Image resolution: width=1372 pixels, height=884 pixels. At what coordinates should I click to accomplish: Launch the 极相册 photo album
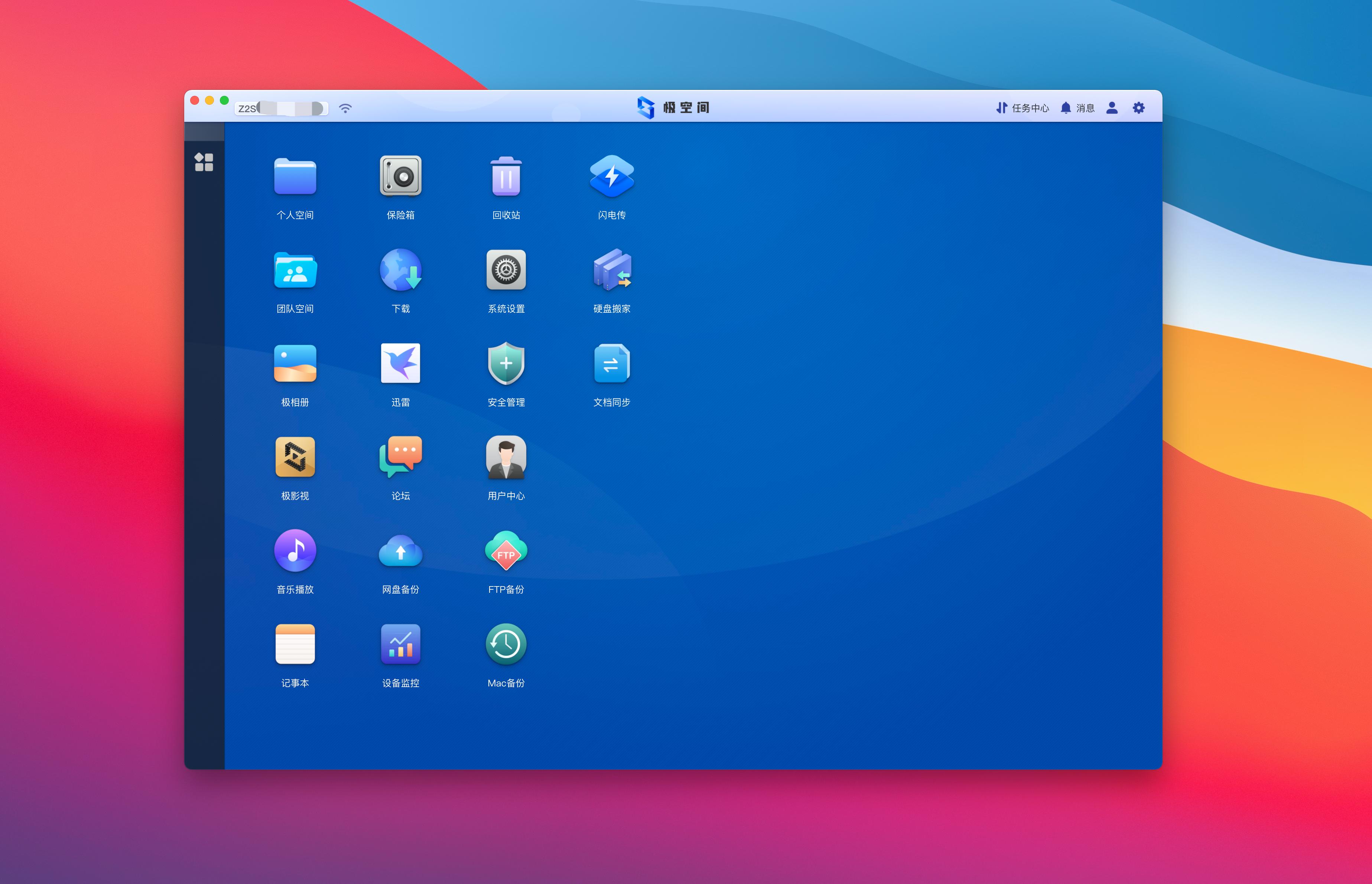pyautogui.click(x=295, y=363)
